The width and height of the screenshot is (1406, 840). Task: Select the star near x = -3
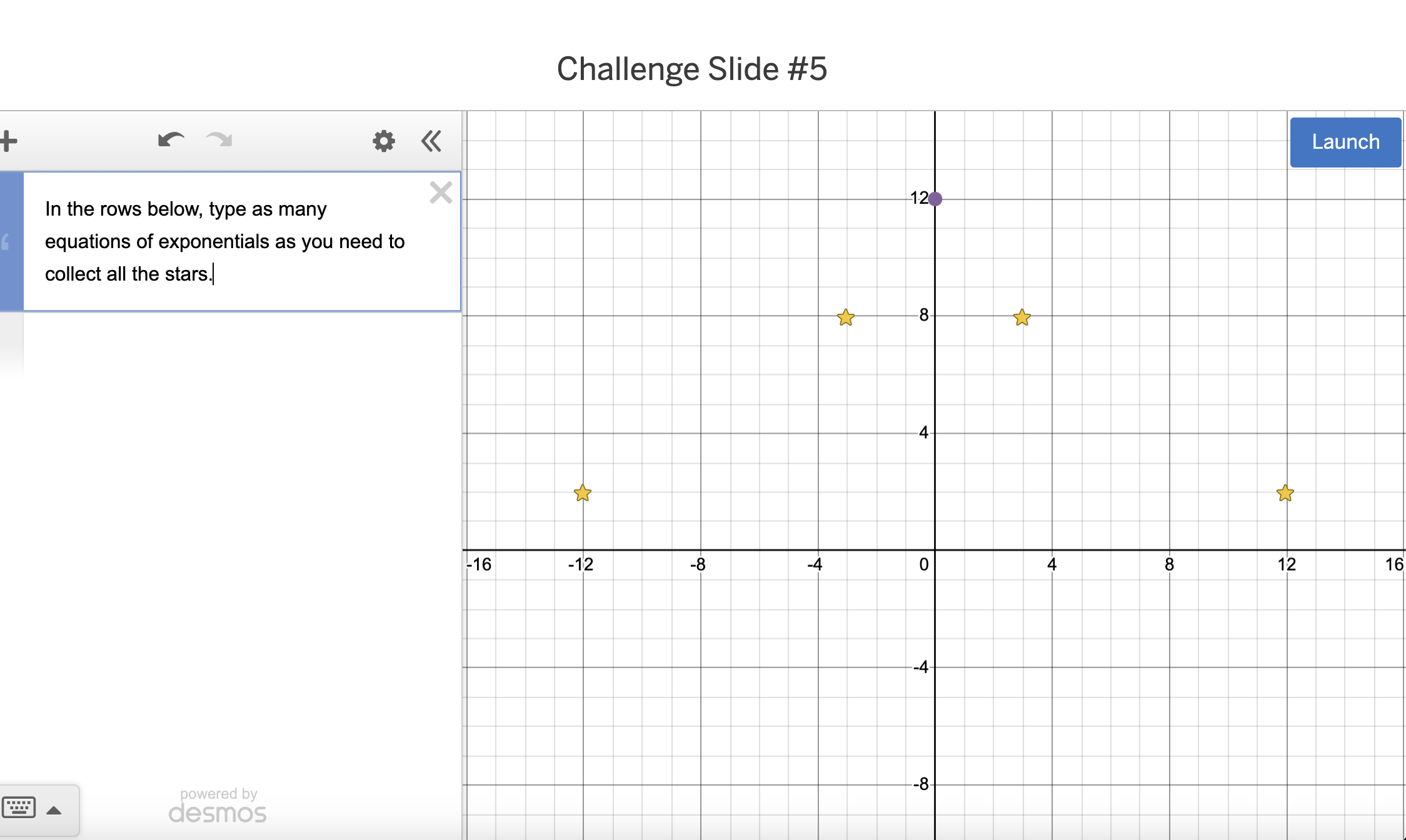pyautogui.click(x=845, y=317)
